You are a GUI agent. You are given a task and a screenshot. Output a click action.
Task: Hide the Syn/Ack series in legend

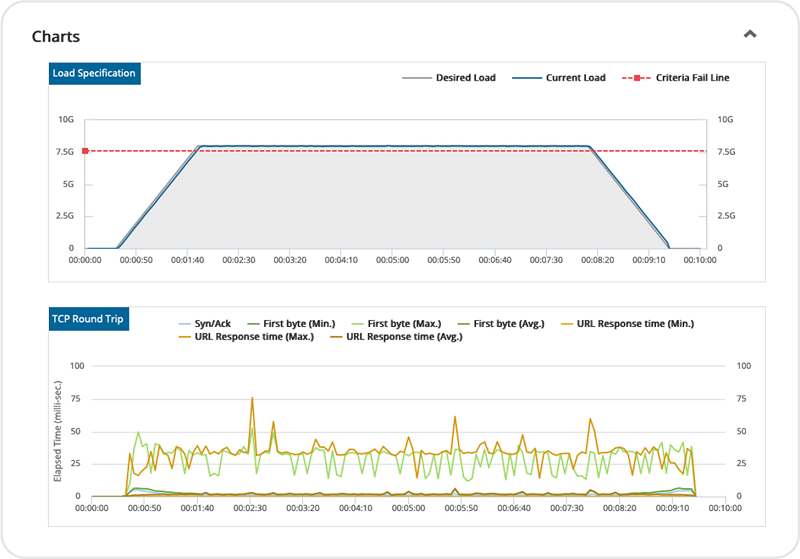pos(205,324)
